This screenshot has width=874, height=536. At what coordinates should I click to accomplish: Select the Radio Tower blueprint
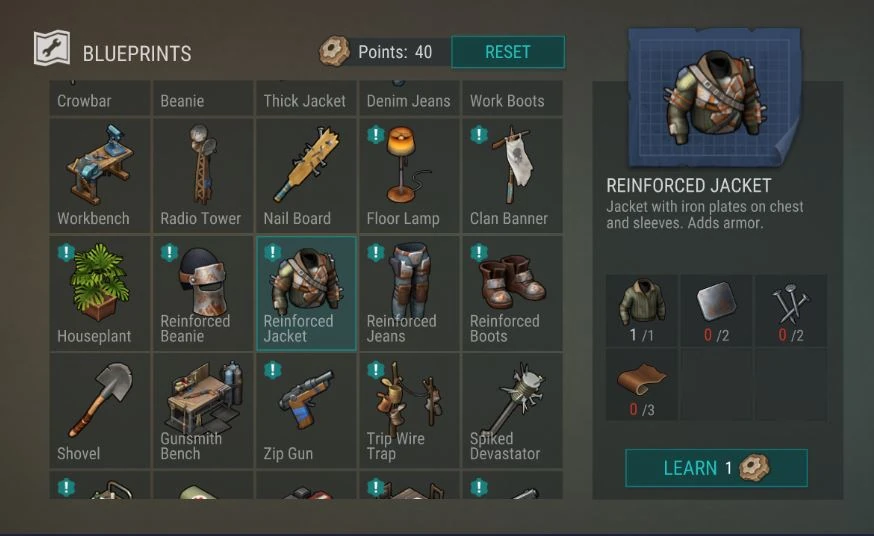pyautogui.click(x=203, y=176)
